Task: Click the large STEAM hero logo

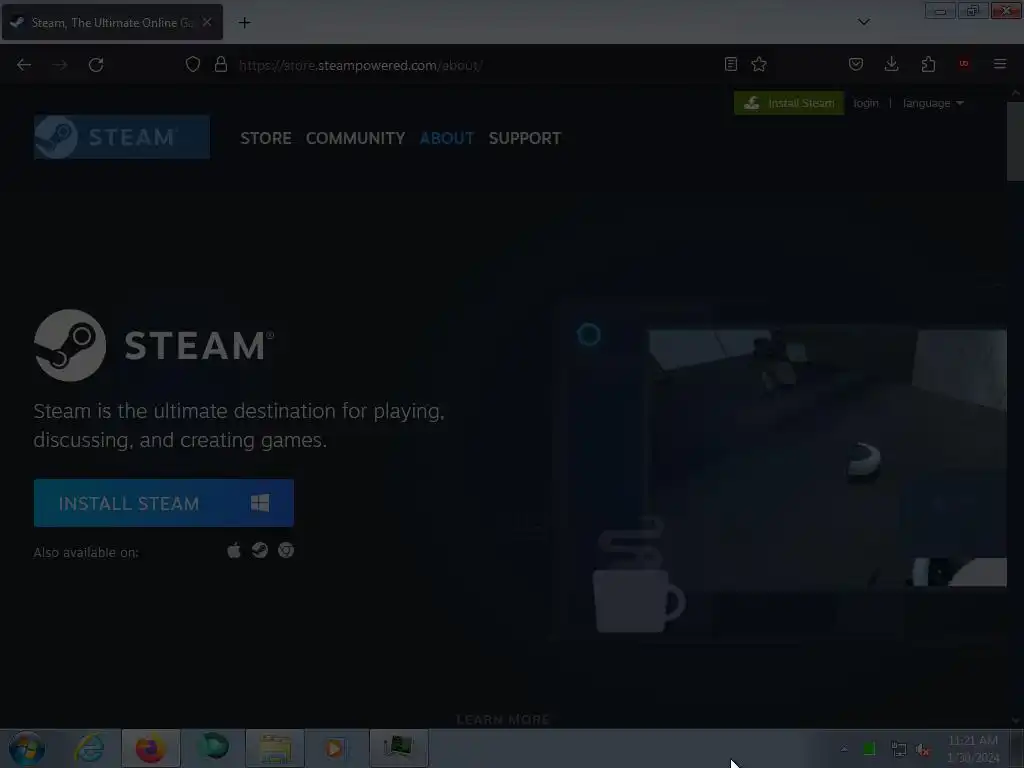Action: 154,345
